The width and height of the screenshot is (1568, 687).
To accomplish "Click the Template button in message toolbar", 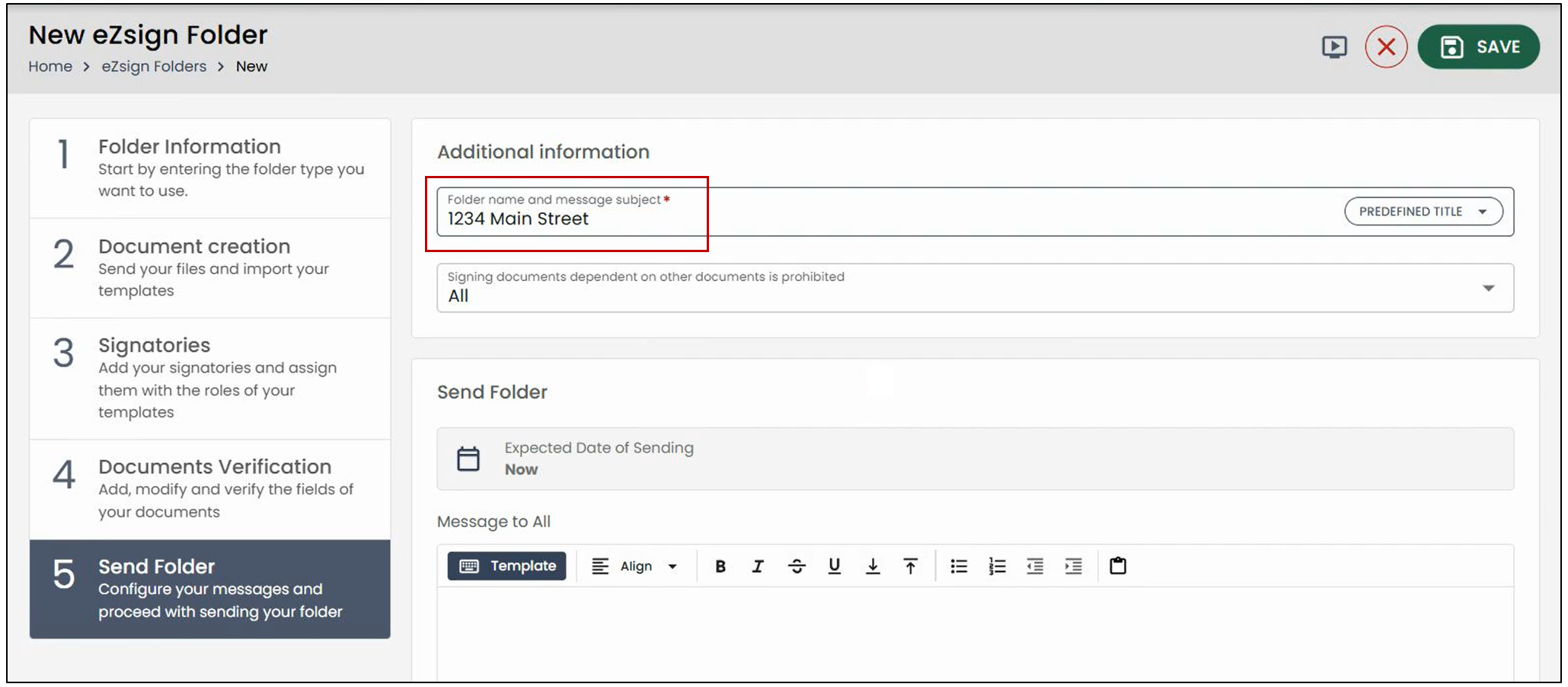I will (506, 566).
